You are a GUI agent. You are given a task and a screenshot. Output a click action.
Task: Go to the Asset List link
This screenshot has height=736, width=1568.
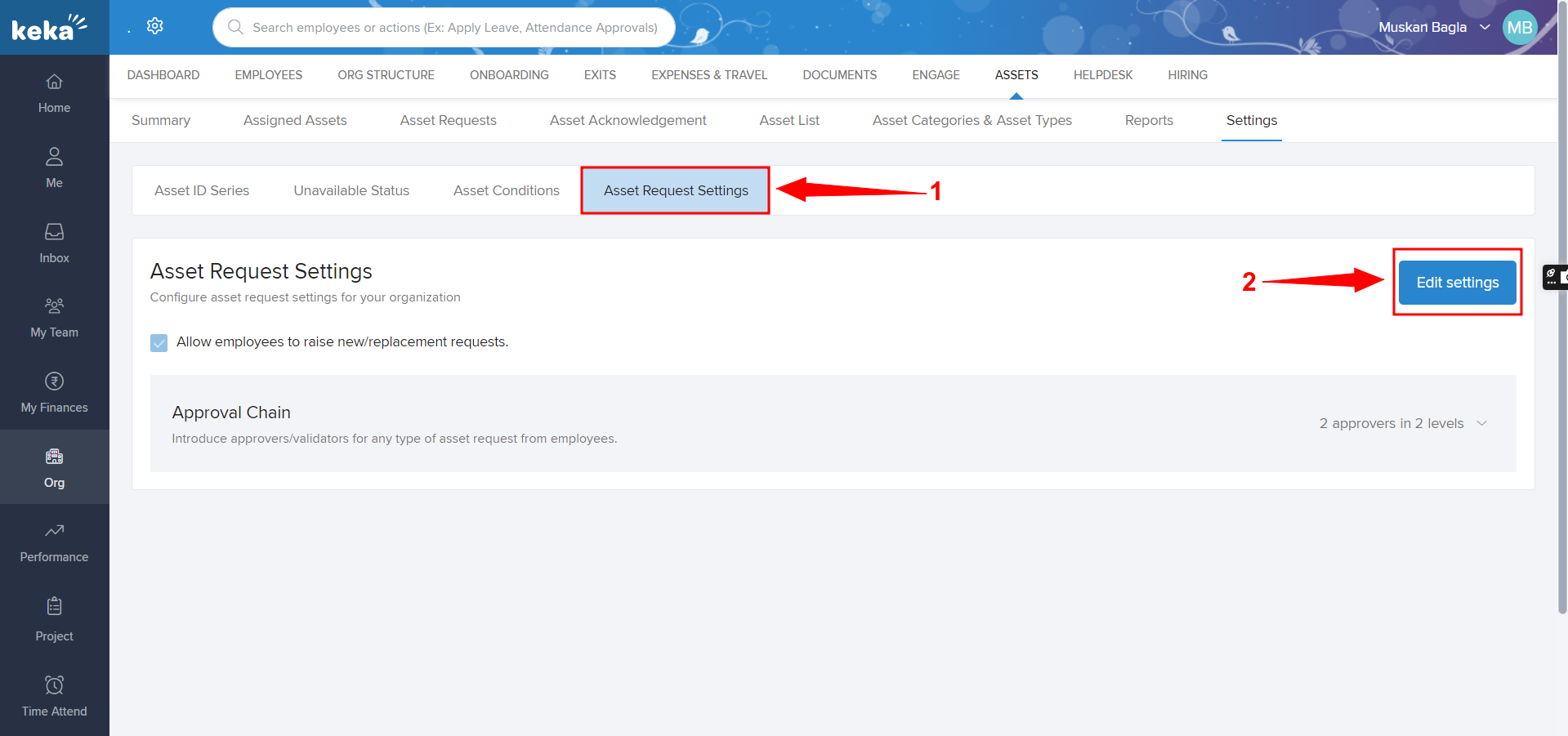pos(788,120)
